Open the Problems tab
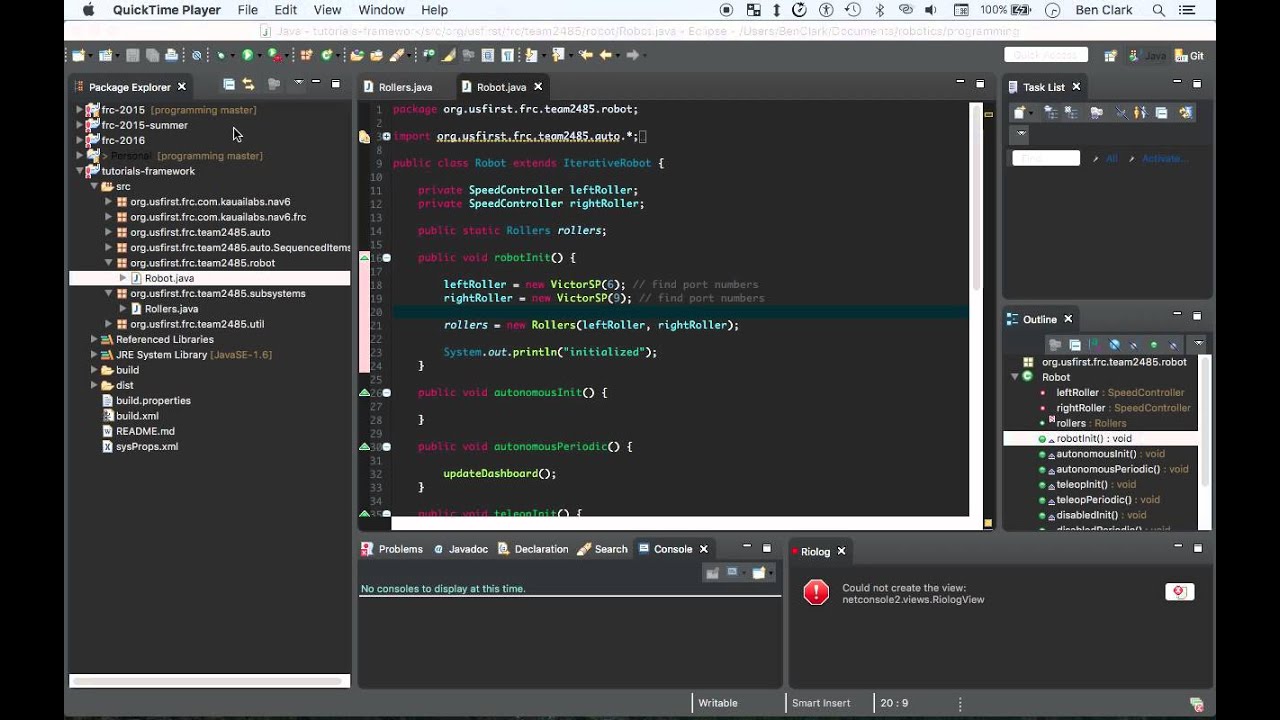This screenshot has width=1280, height=720. (x=392, y=549)
